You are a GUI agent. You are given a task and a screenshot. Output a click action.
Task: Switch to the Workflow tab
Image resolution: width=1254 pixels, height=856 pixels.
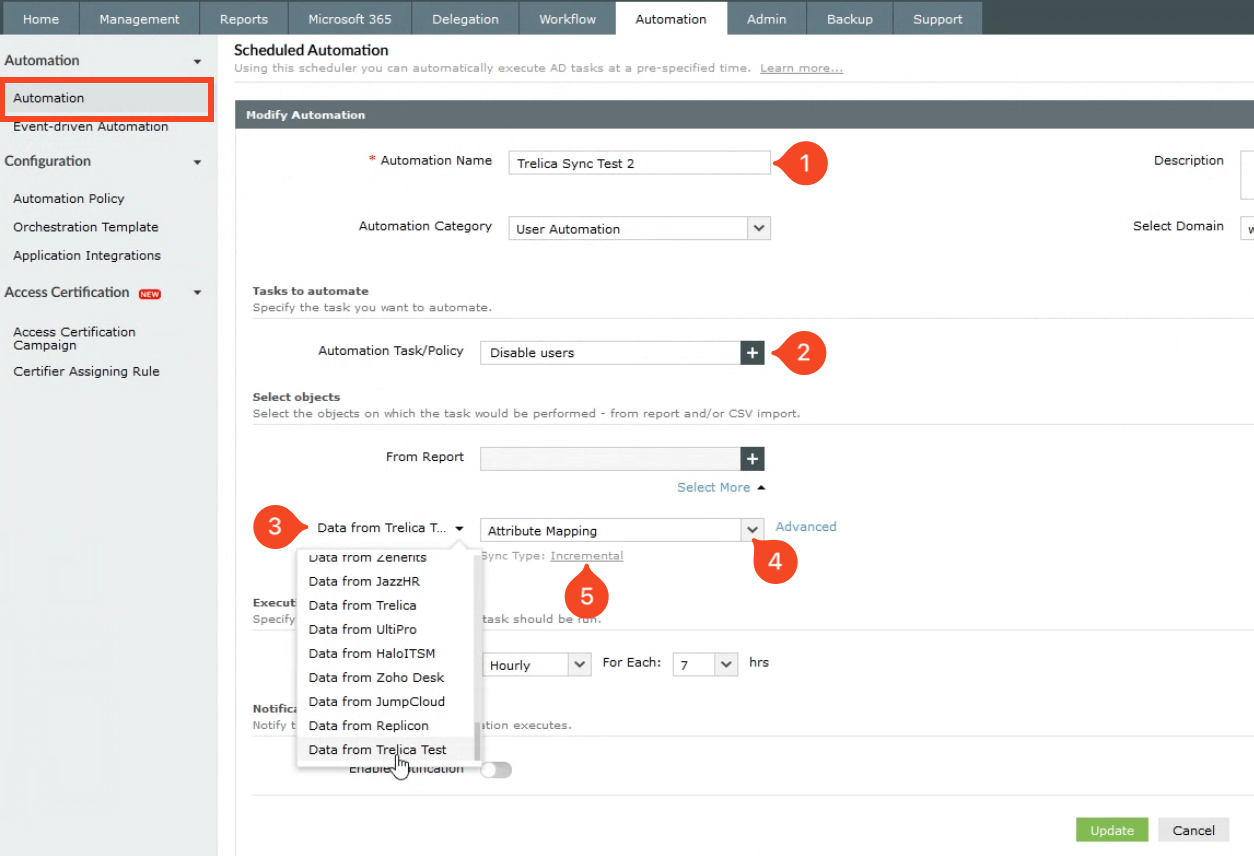(567, 19)
